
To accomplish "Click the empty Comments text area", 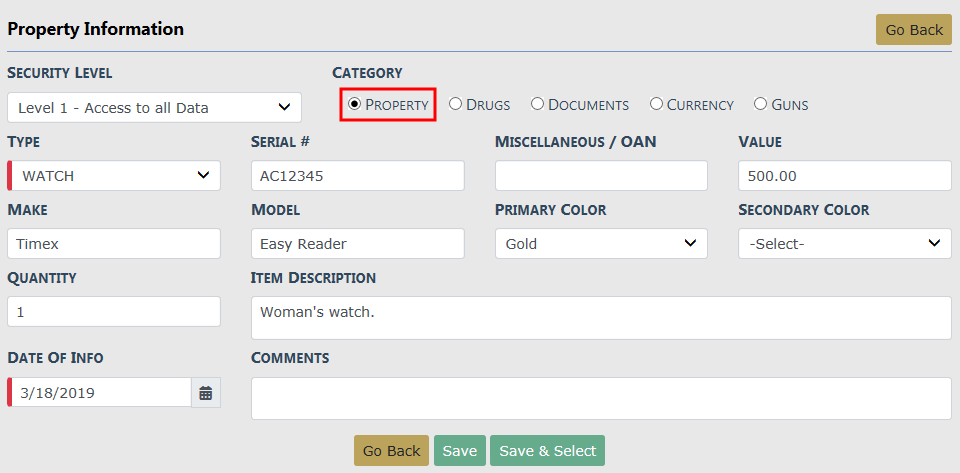I will 600,398.
